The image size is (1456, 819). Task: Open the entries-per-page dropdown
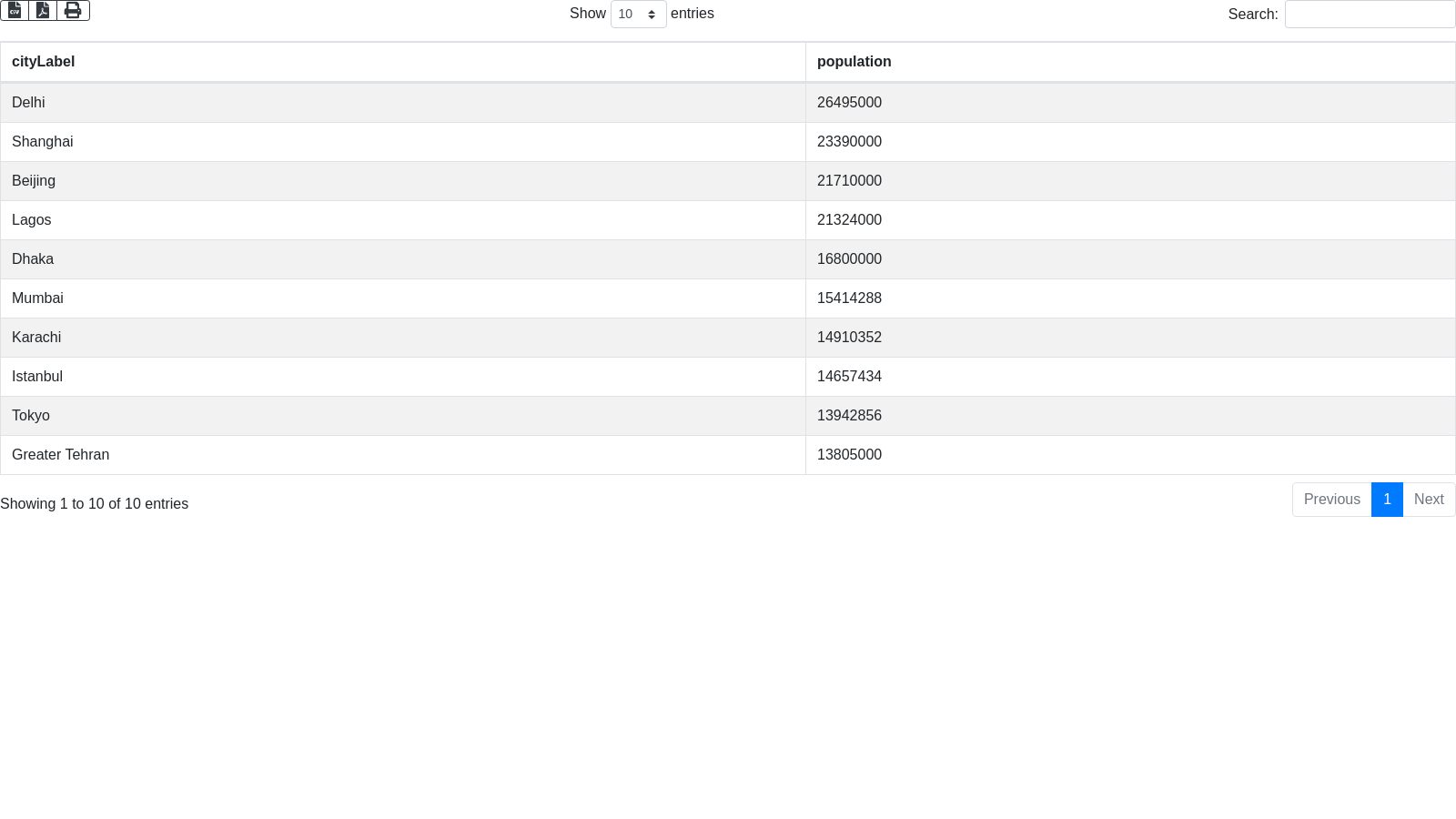tap(638, 15)
